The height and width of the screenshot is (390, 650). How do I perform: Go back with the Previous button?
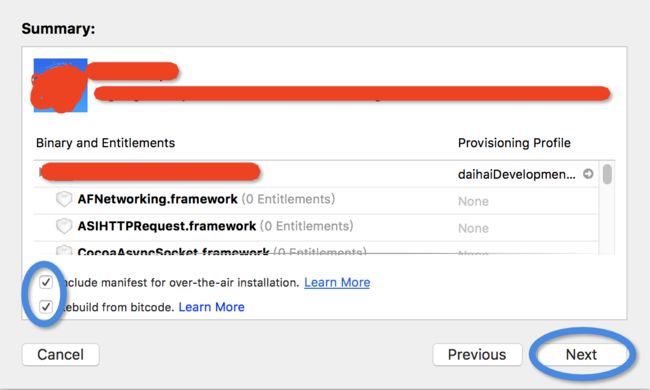click(x=477, y=355)
